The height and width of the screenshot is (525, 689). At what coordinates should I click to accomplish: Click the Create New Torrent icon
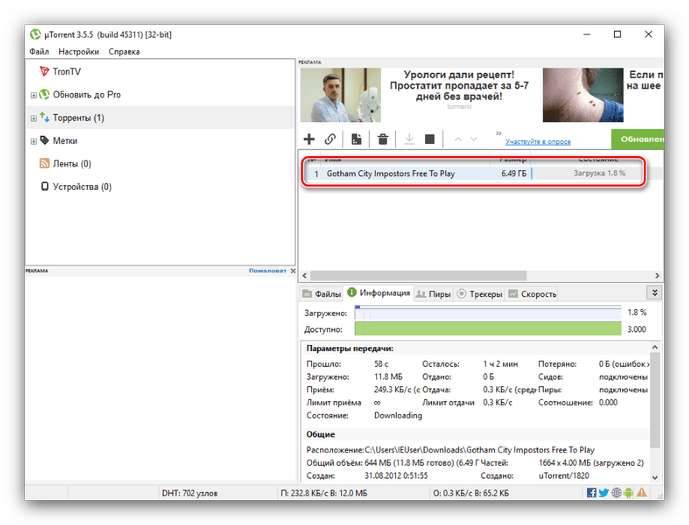pyautogui.click(x=356, y=139)
